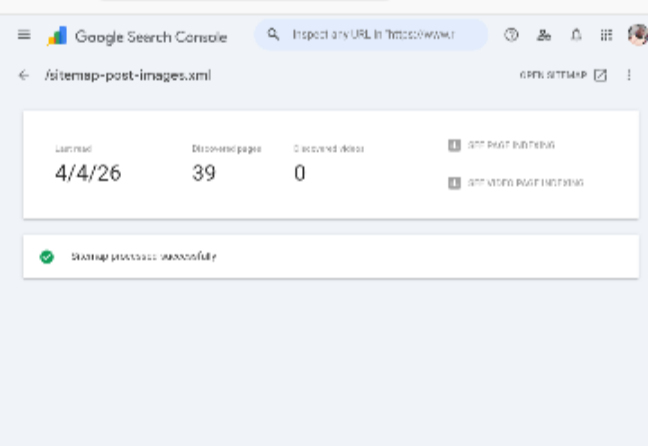Open the account profile avatar

[x=638, y=35]
